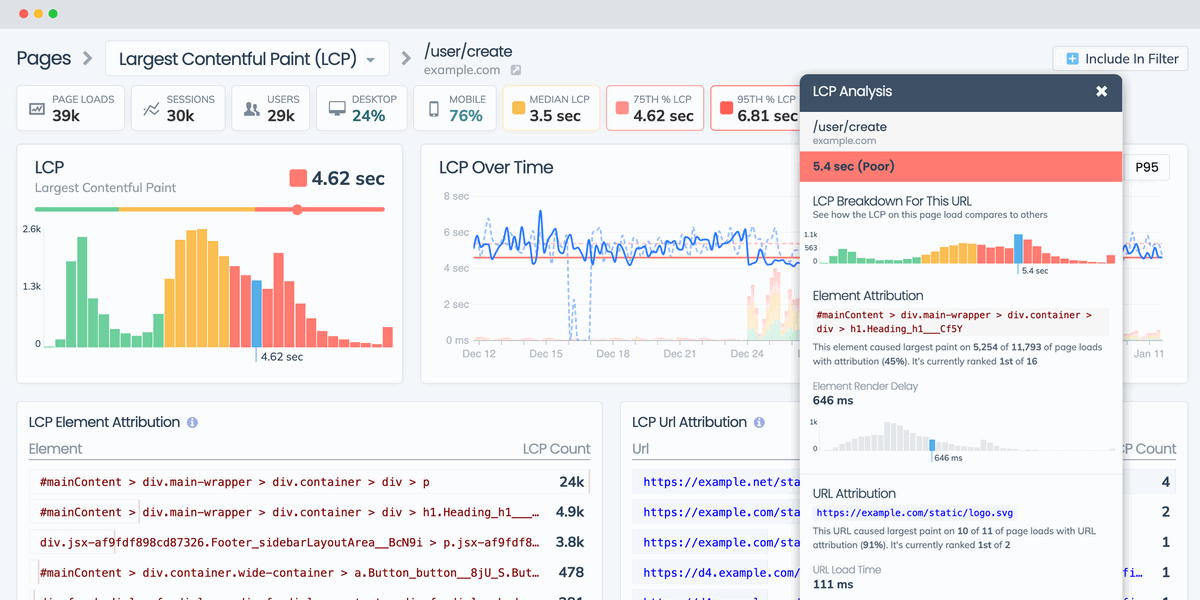Image resolution: width=1200 pixels, height=600 pixels.
Task: Select element row with h1.Heading_h1
Action: tap(309, 512)
